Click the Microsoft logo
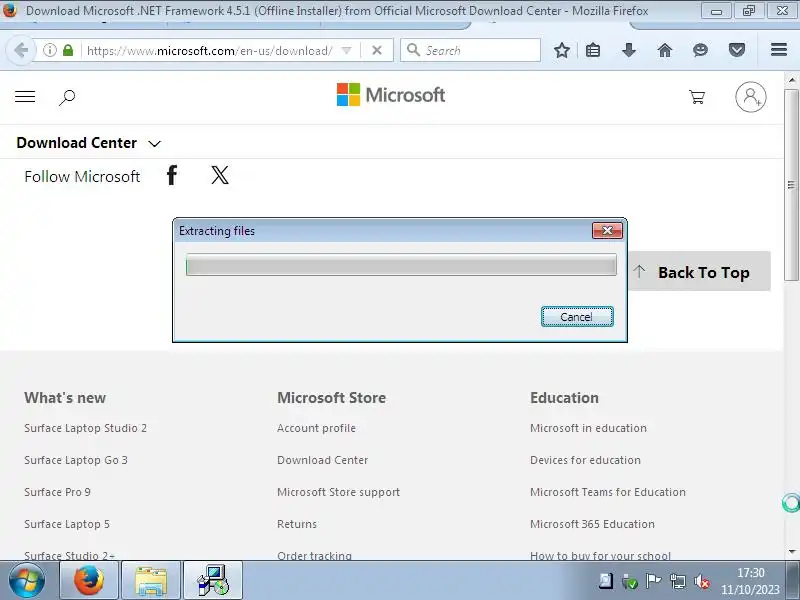Image resolution: width=800 pixels, height=600 pixels. [x=391, y=95]
